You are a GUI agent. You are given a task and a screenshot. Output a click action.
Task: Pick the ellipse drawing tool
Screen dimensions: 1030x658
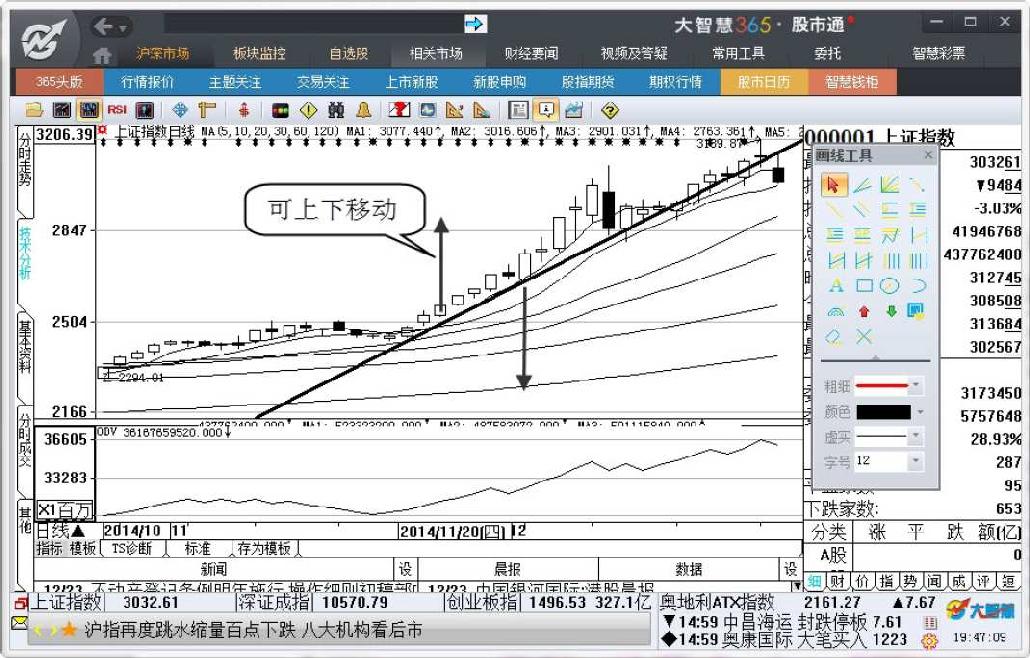(889, 286)
